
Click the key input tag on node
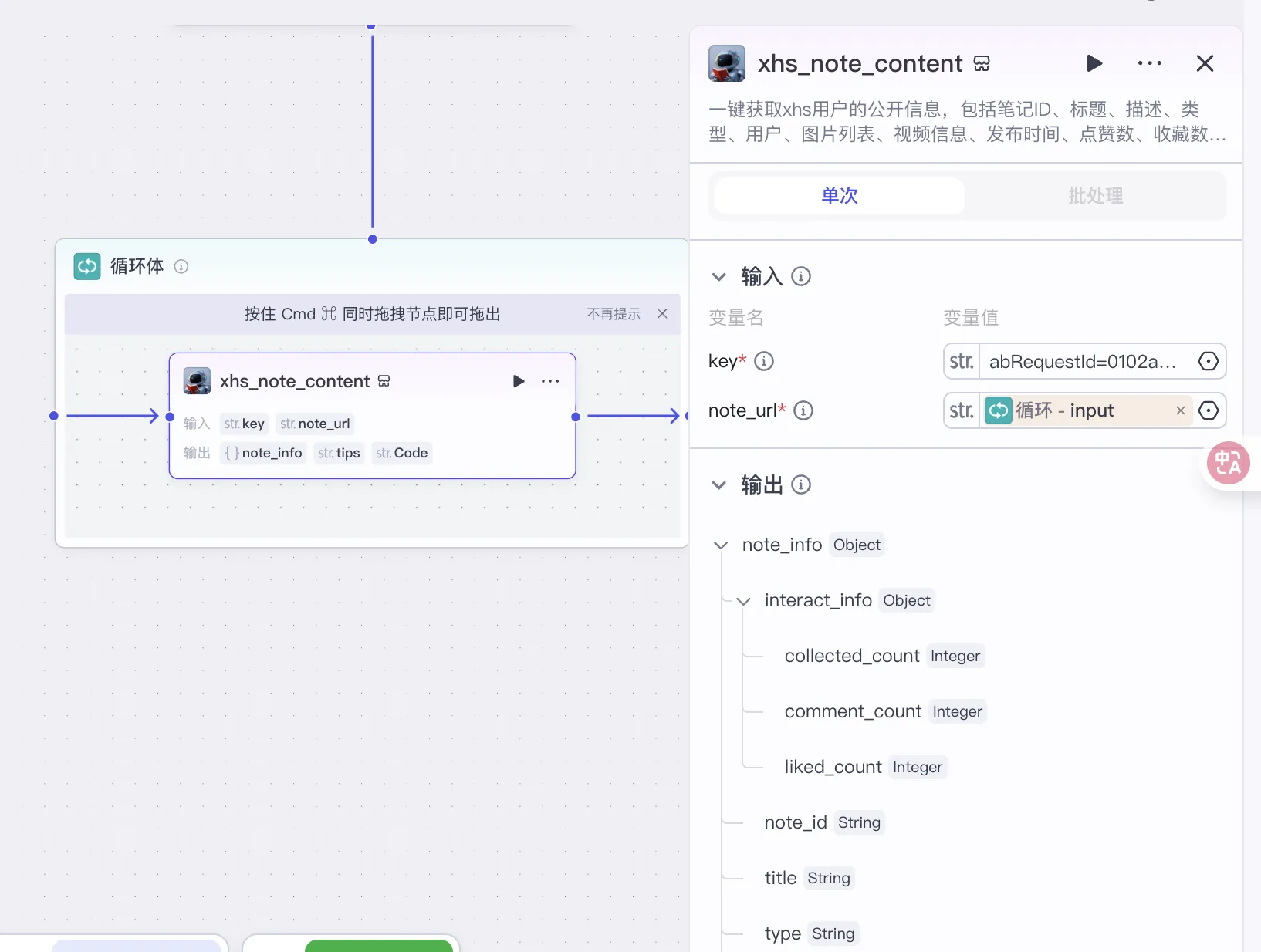click(x=245, y=424)
